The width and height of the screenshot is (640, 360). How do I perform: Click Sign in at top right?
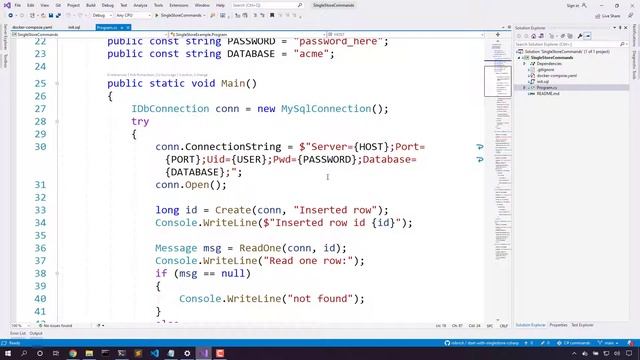(x=576, y=5)
